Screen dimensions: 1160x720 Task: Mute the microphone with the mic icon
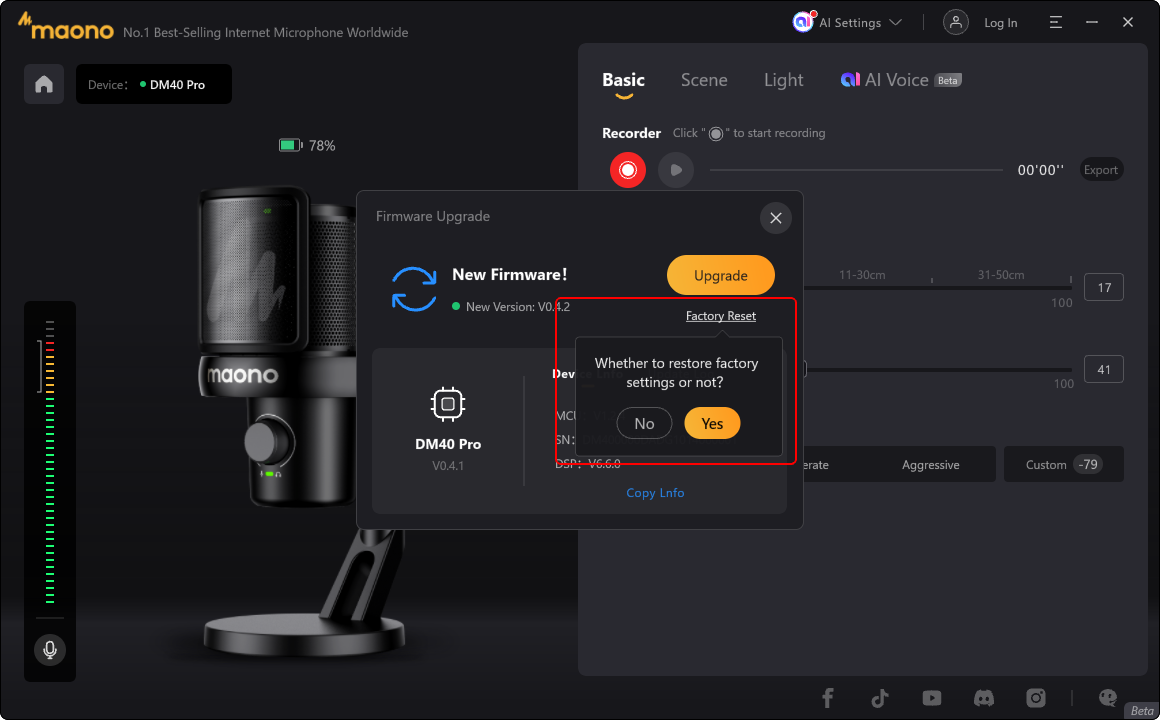pos(50,650)
